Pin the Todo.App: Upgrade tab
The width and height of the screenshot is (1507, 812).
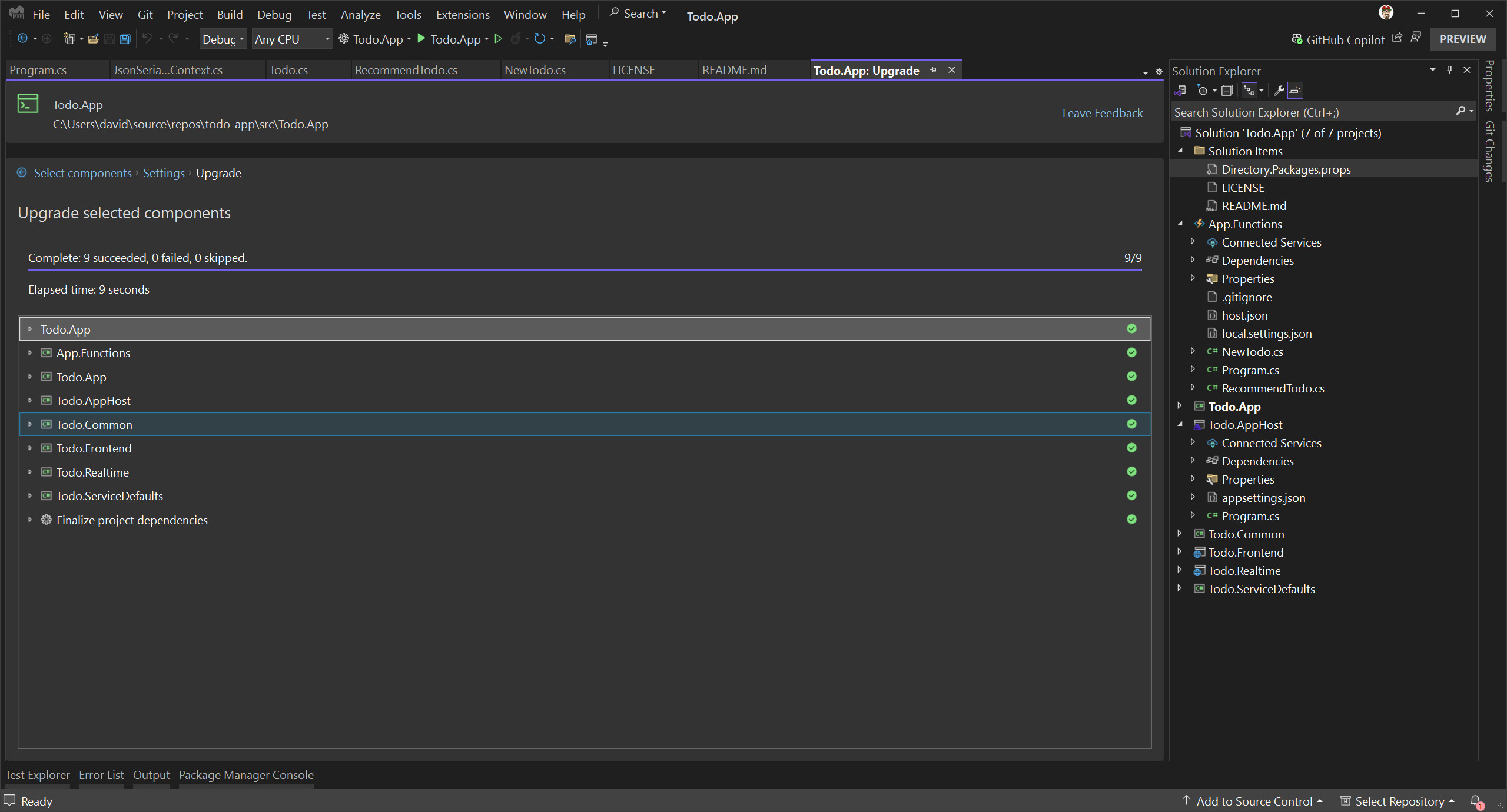[933, 70]
